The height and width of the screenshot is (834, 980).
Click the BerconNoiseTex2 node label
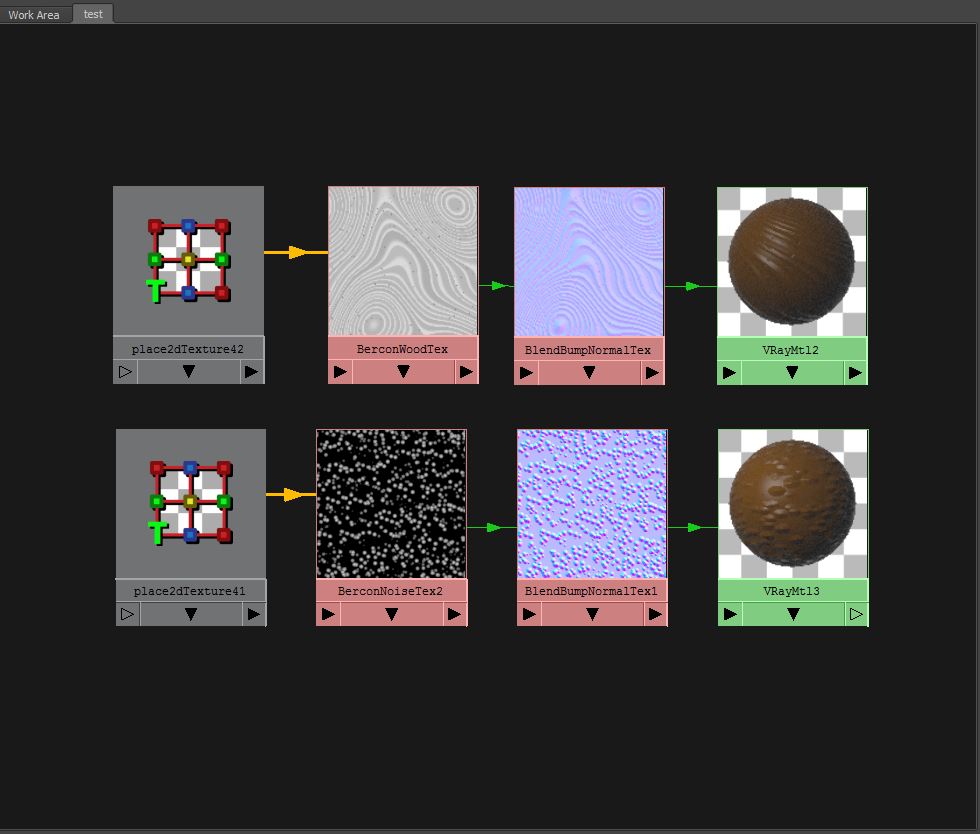point(390,591)
